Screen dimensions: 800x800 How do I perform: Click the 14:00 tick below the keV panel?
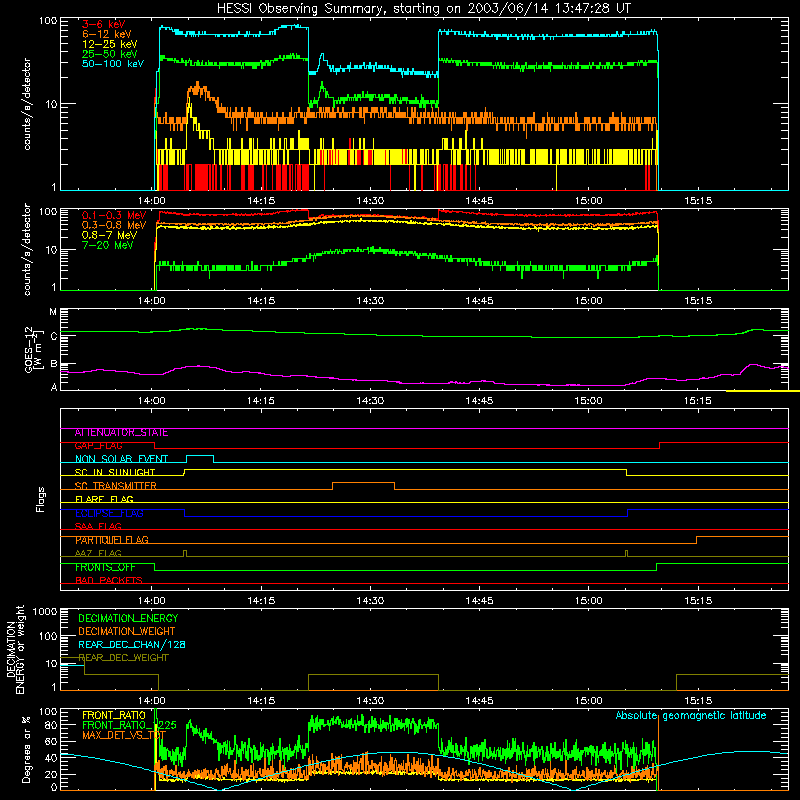[x=152, y=201]
